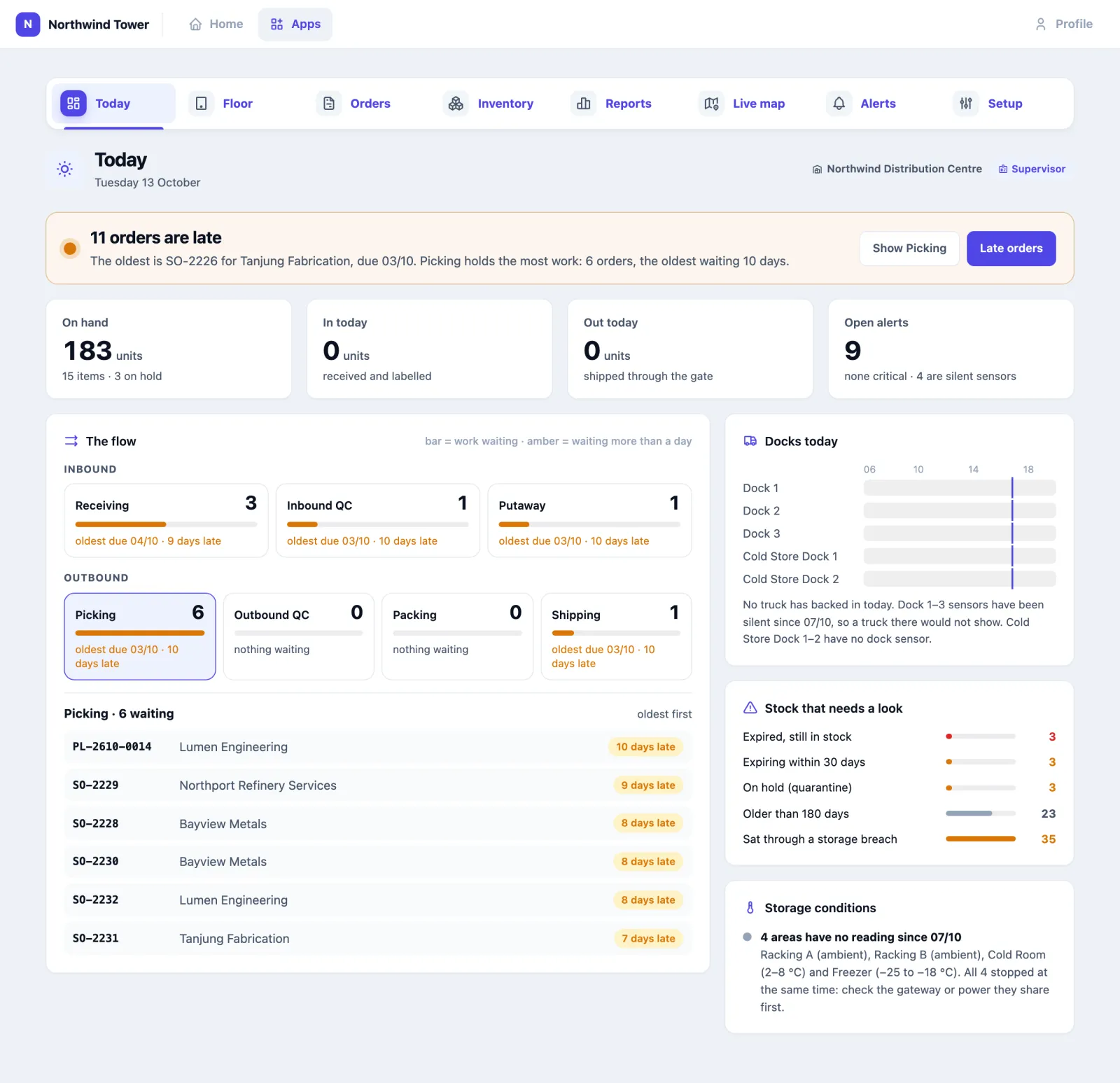The image size is (1120, 1083).
Task: Click the On hand 183 units card
Action: 169,349
